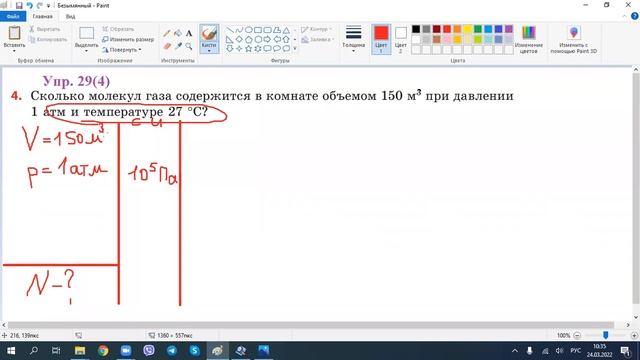Activate Color 1 (Цвет 1) selector
This screenshot has width=640, height=360.
coord(381,39)
